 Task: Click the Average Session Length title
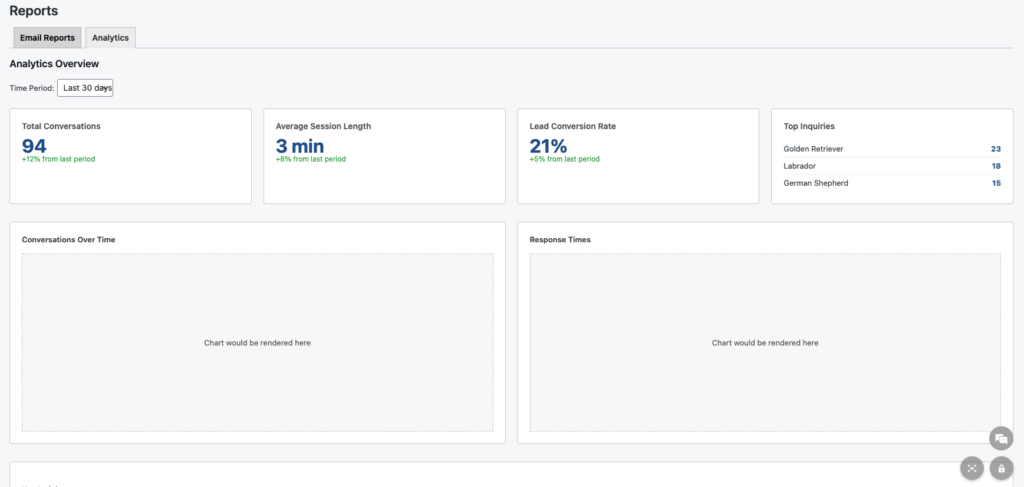pos(323,126)
